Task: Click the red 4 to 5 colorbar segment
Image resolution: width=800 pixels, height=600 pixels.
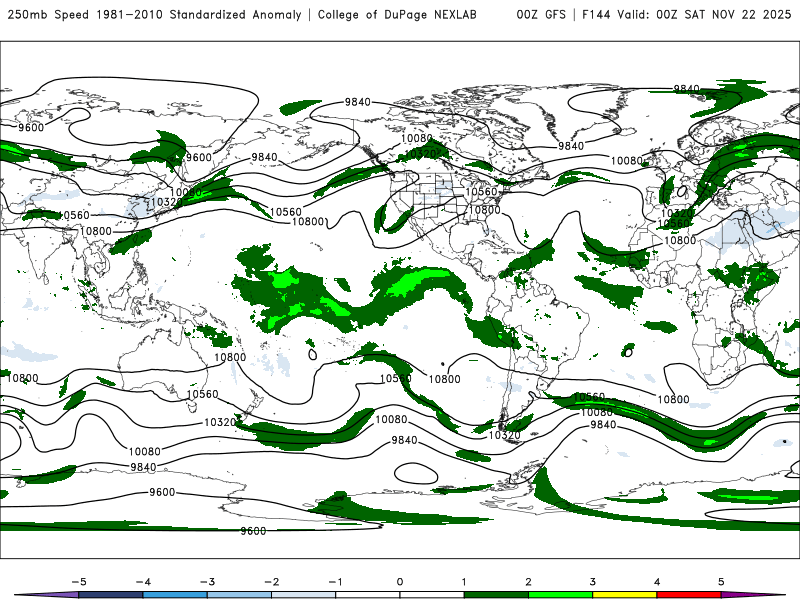Action: point(689,595)
